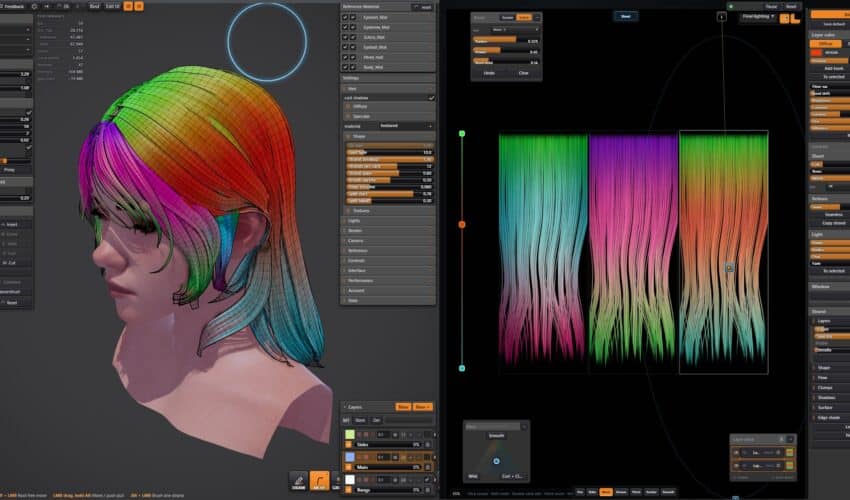
Task: Expand the Textures section
Action: 388,210
